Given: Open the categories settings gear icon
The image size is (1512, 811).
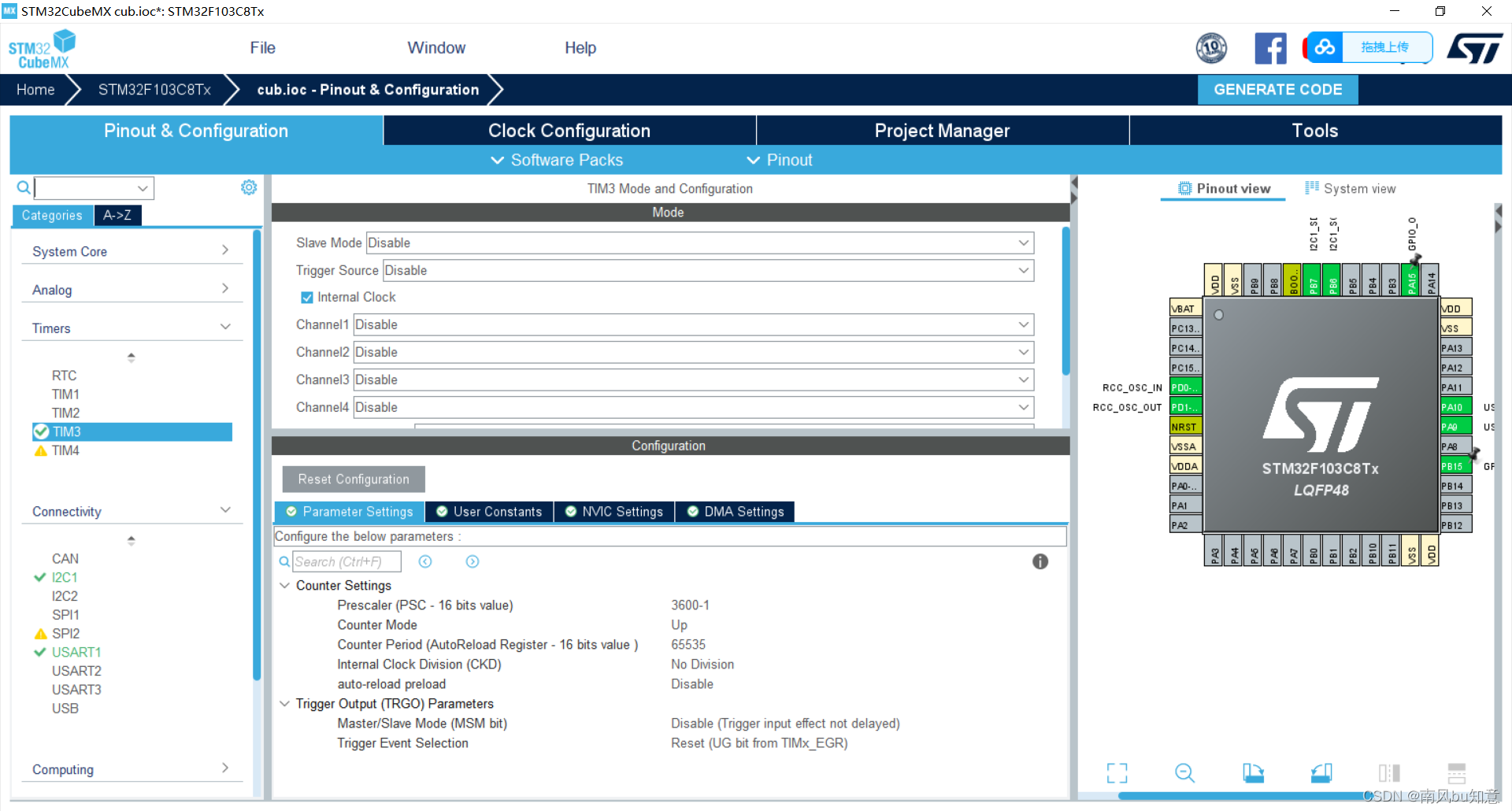Looking at the screenshot, I should coord(249,187).
